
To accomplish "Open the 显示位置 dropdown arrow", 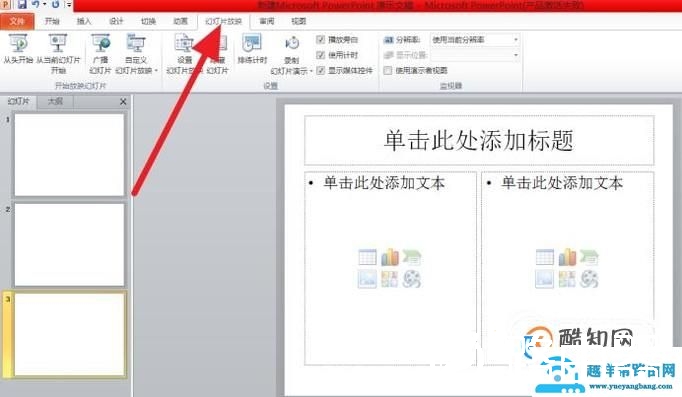I will 516,55.
